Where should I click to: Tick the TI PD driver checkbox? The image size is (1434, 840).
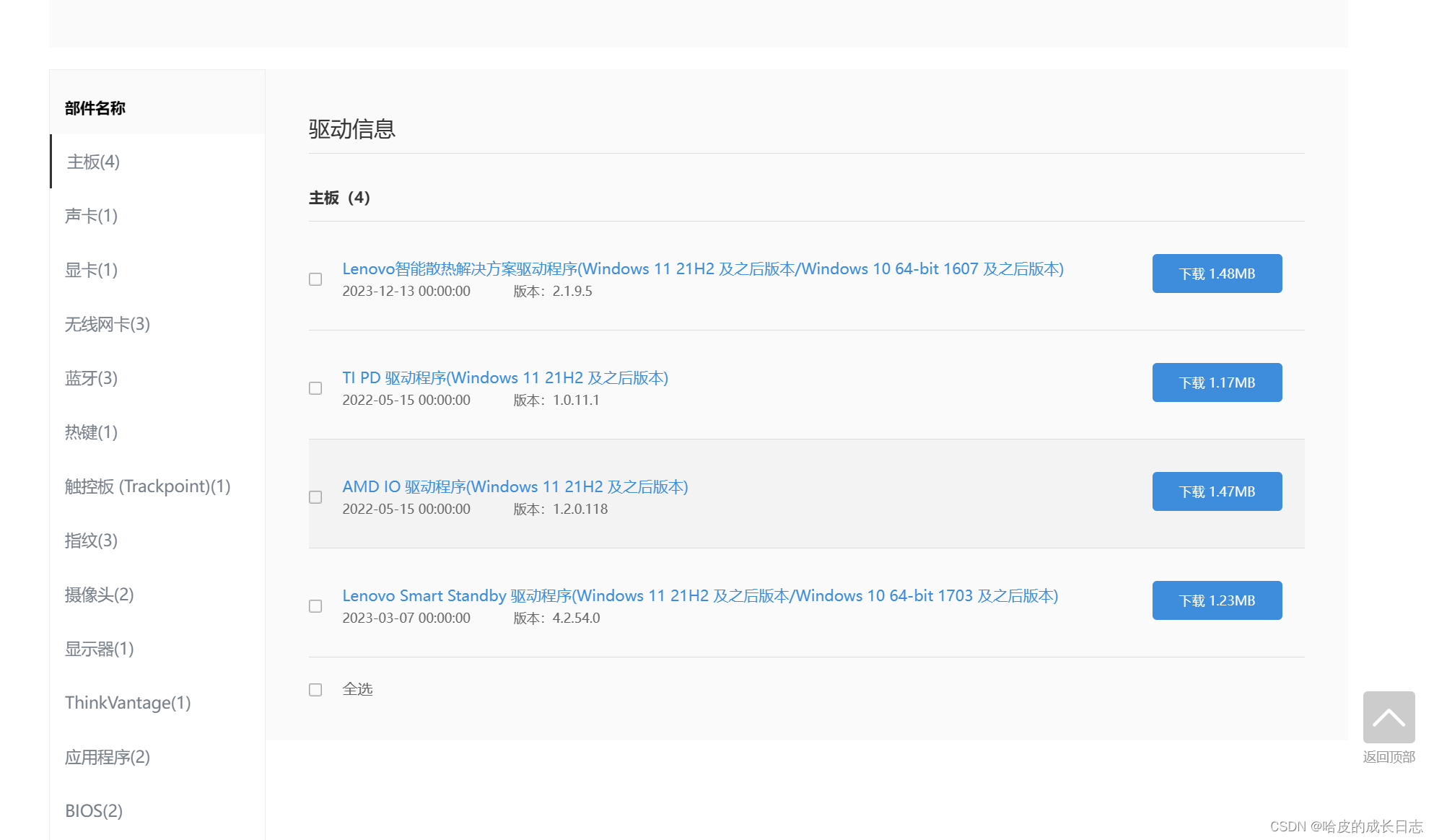[315, 388]
